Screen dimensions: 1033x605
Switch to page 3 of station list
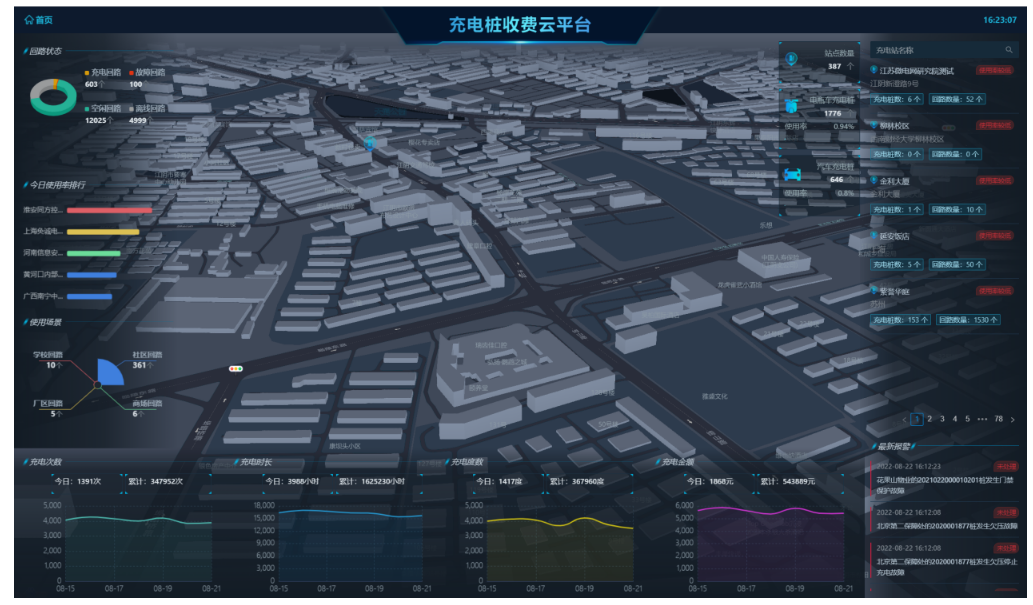(942, 420)
